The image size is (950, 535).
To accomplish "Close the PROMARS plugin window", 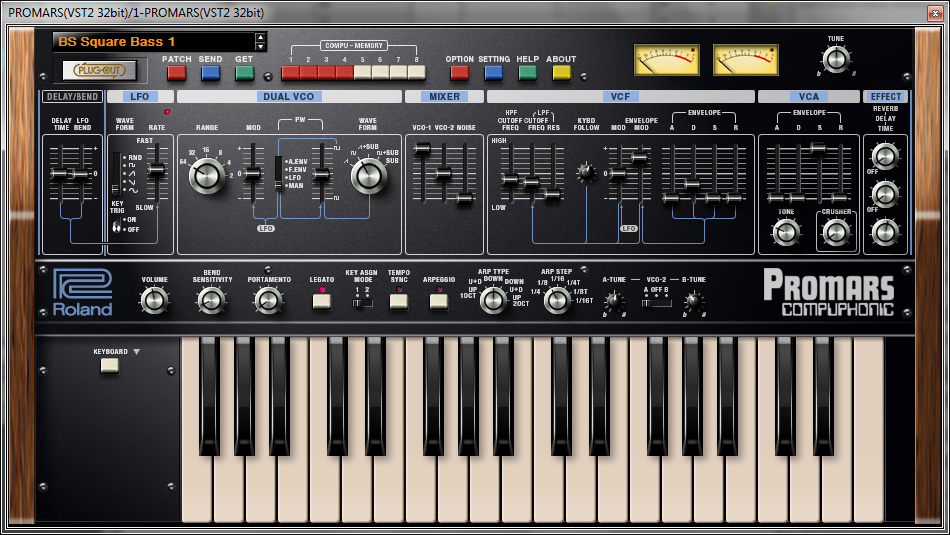I will pos(935,13).
